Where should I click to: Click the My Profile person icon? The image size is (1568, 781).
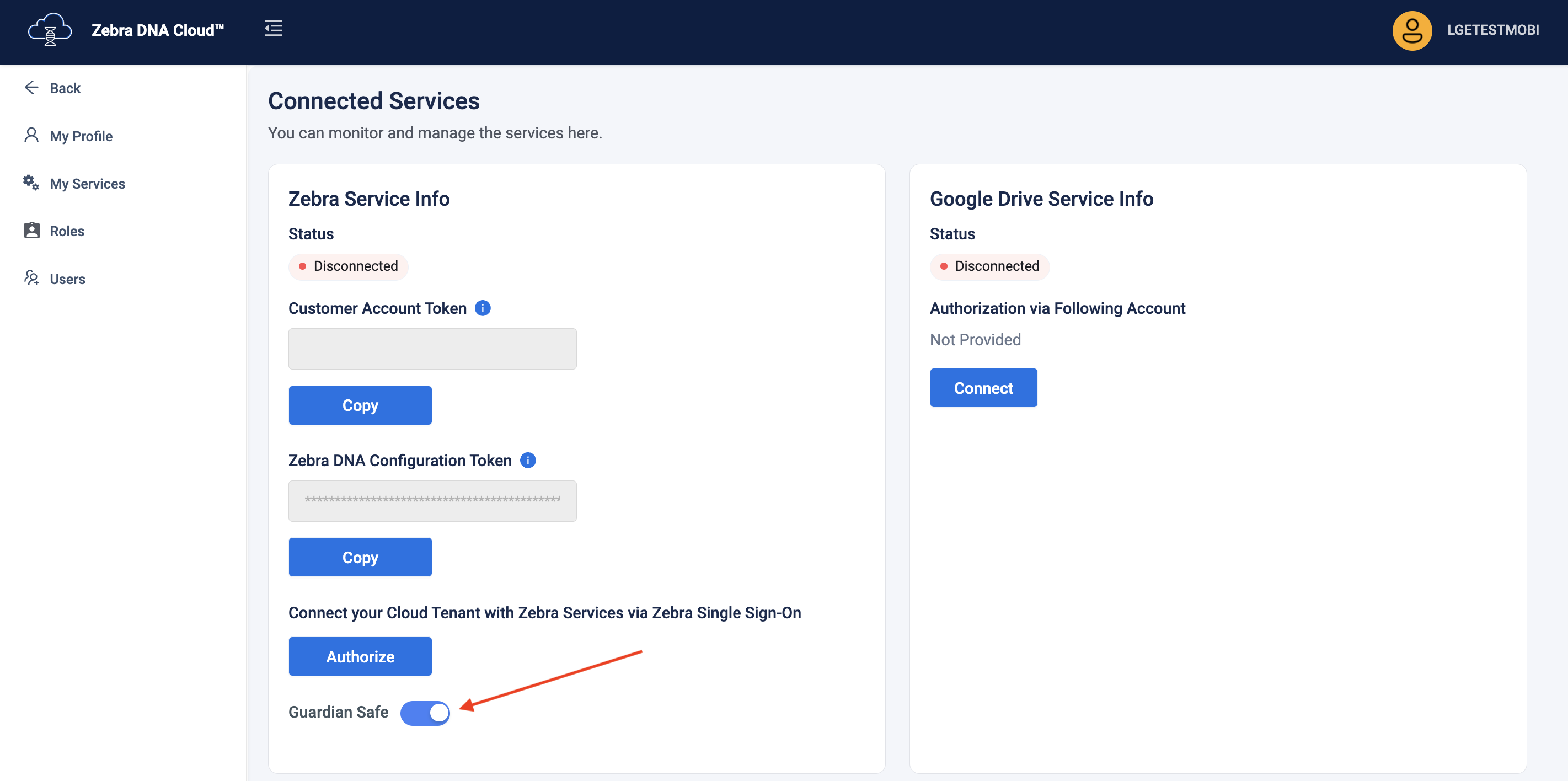click(31, 135)
